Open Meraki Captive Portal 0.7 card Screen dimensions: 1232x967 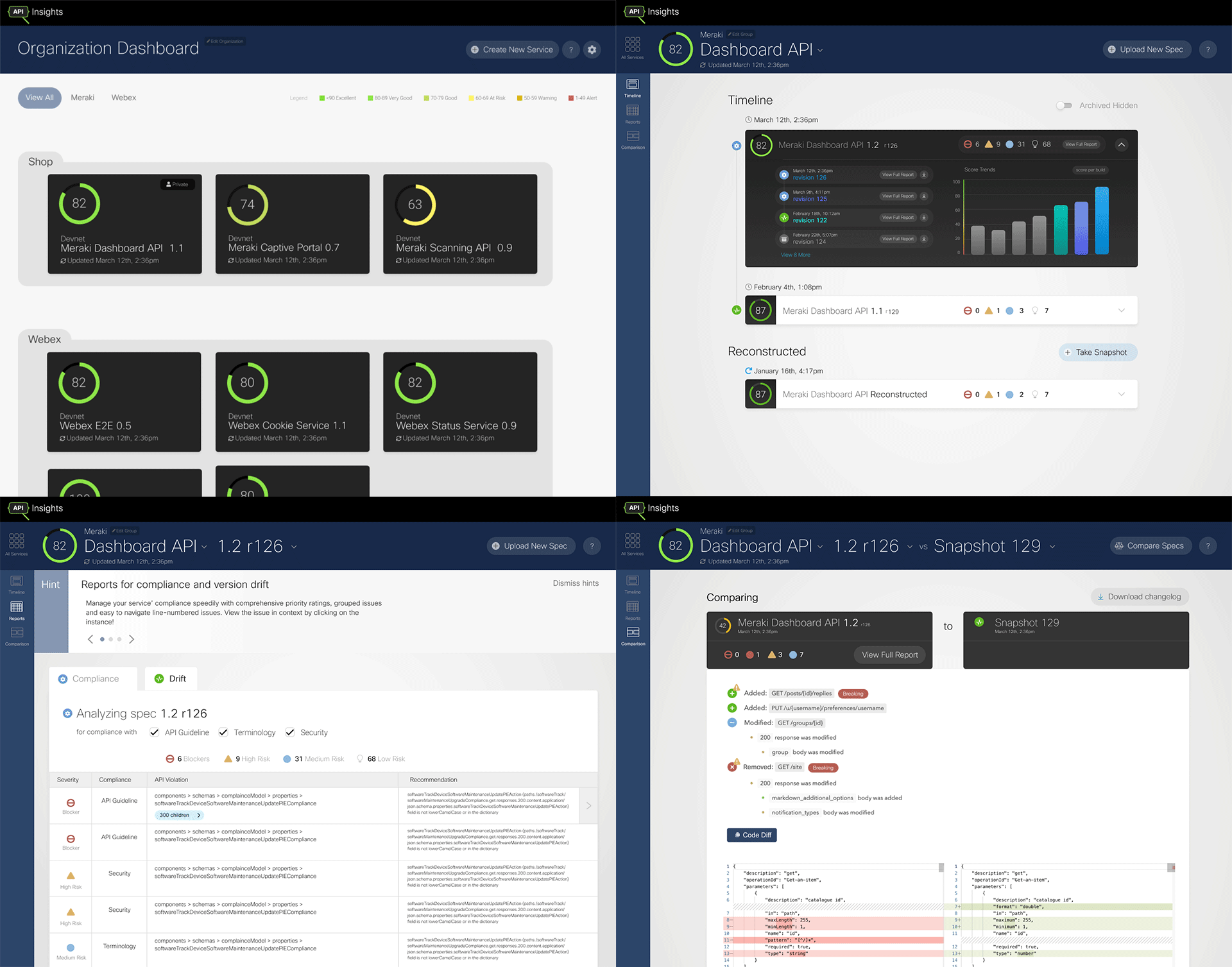coord(293,224)
